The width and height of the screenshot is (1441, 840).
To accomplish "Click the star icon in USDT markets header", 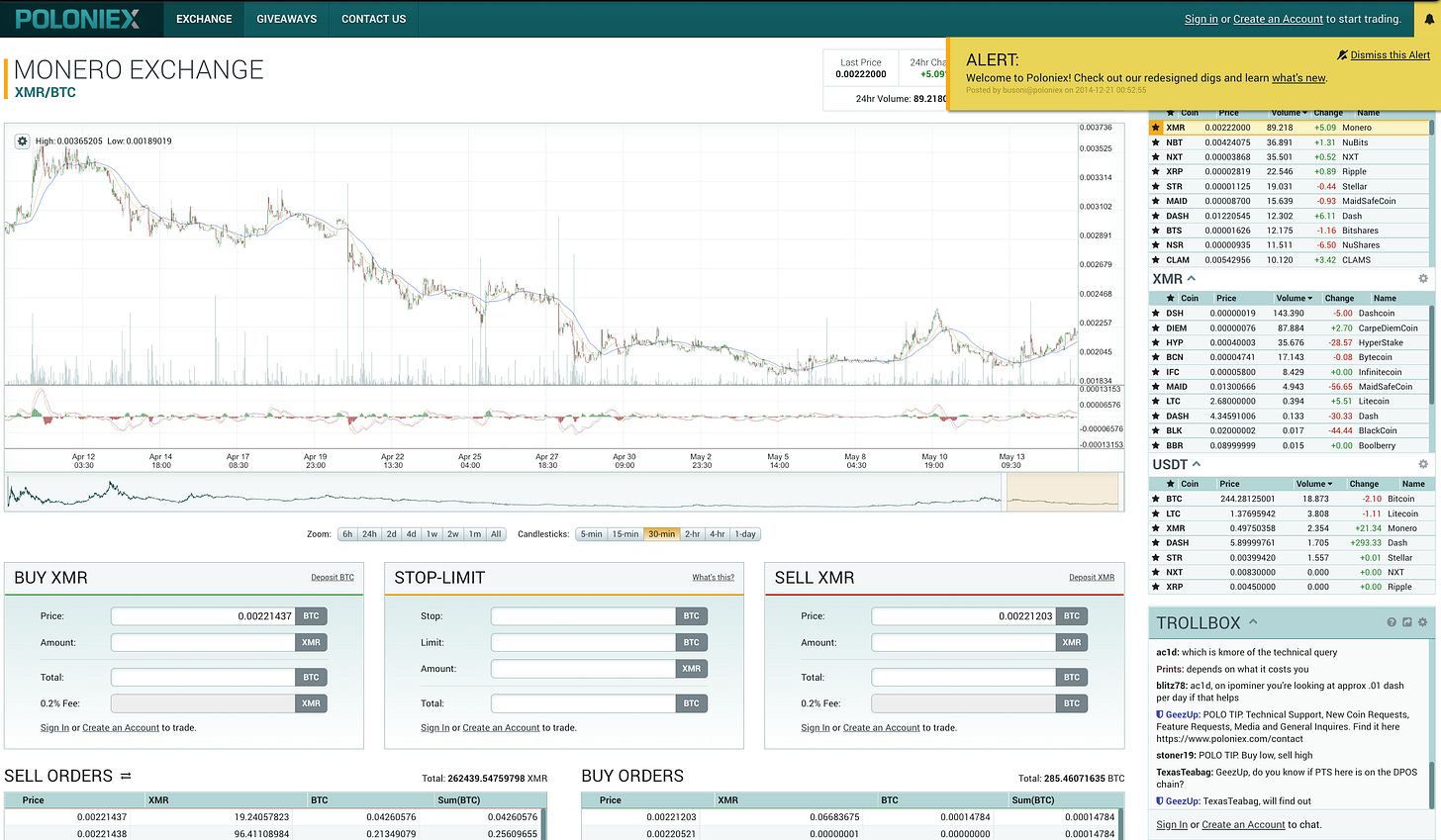I will point(1171,484).
